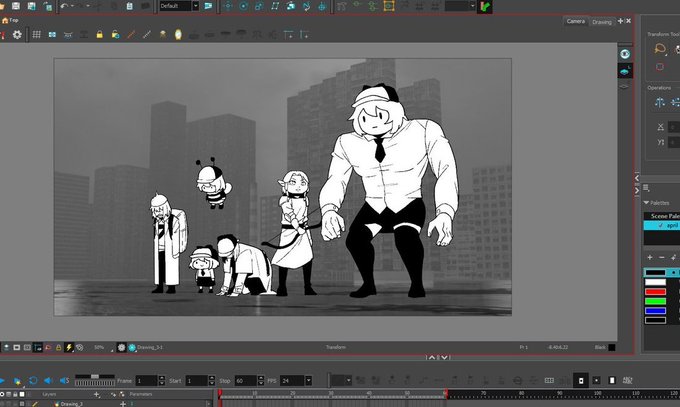
Task: Switch to the Drawing tab
Action: [x=602, y=22]
